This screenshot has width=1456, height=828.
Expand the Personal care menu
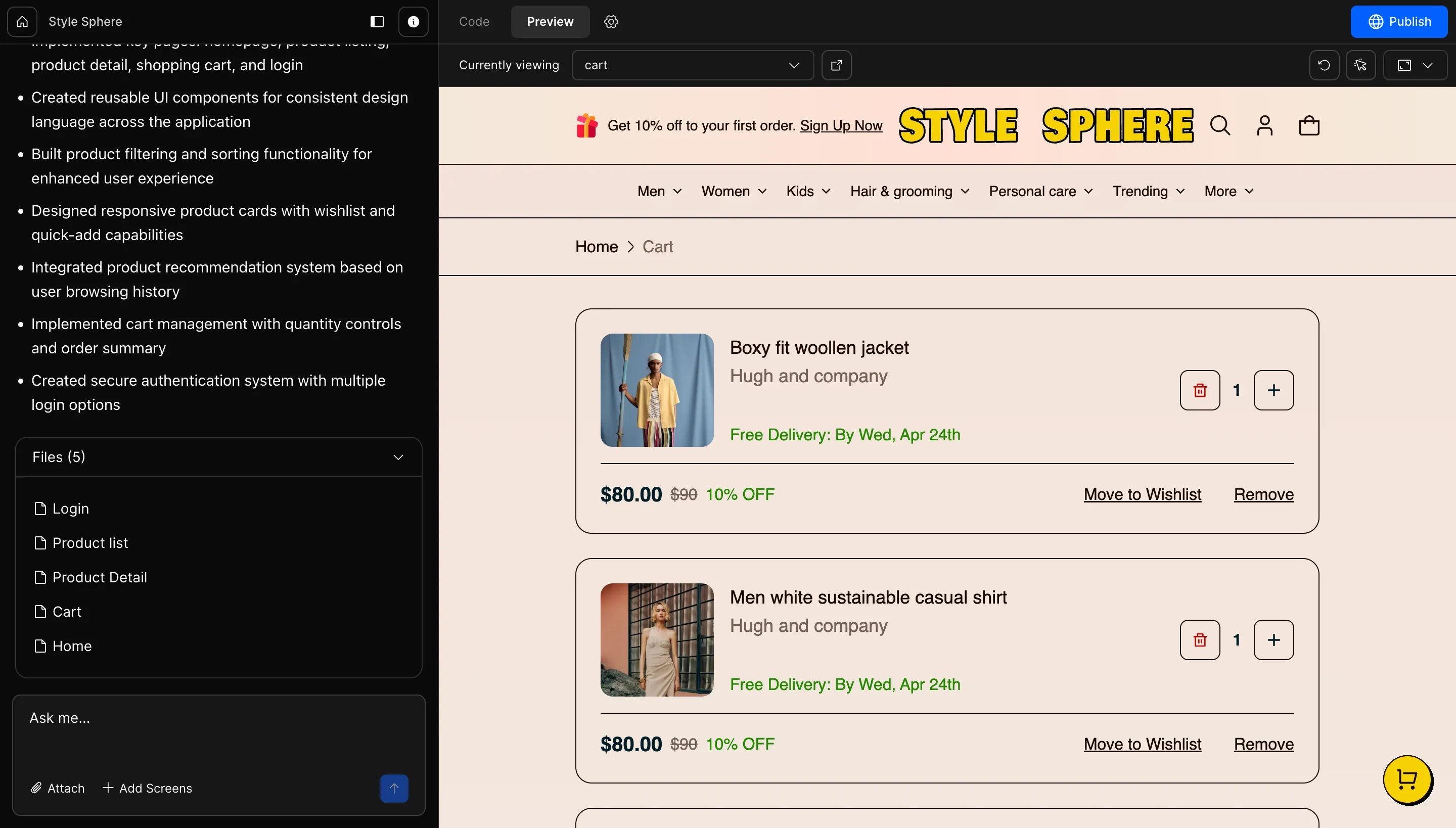pos(1041,191)
